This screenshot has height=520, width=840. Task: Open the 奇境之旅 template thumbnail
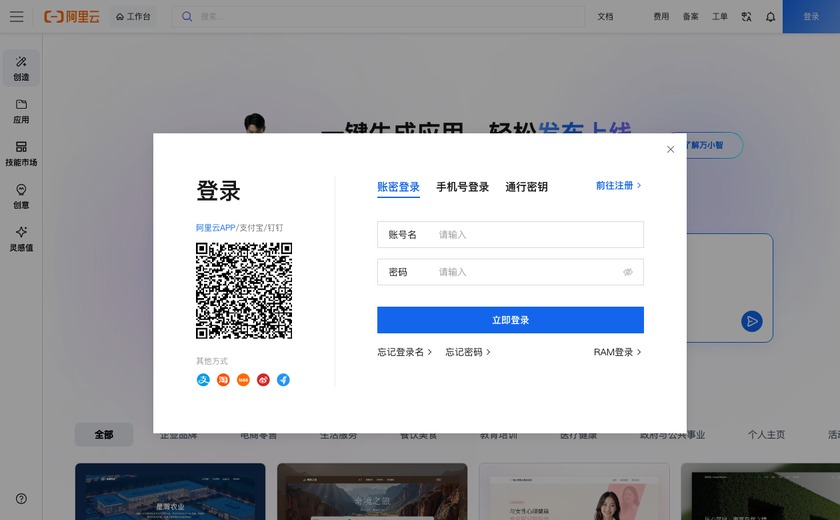click(372, 492)
